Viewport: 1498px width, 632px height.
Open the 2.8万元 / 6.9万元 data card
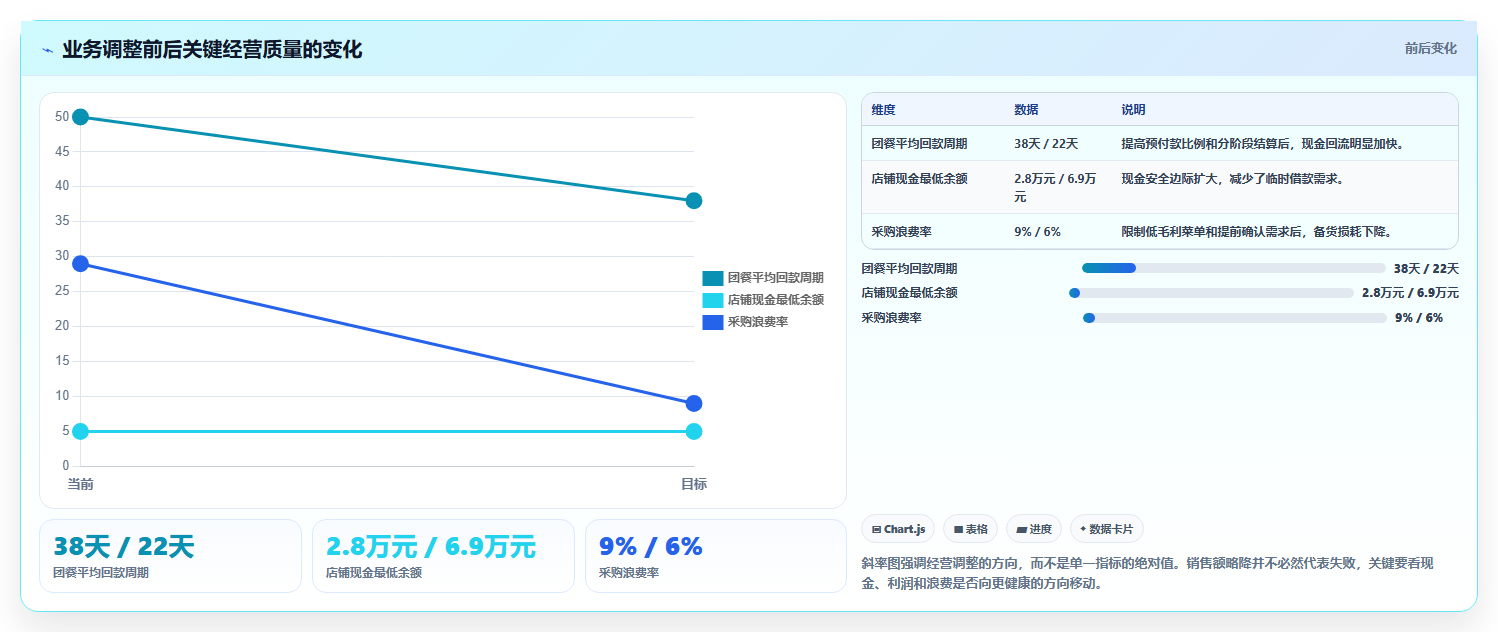click(x=443, y=556)
